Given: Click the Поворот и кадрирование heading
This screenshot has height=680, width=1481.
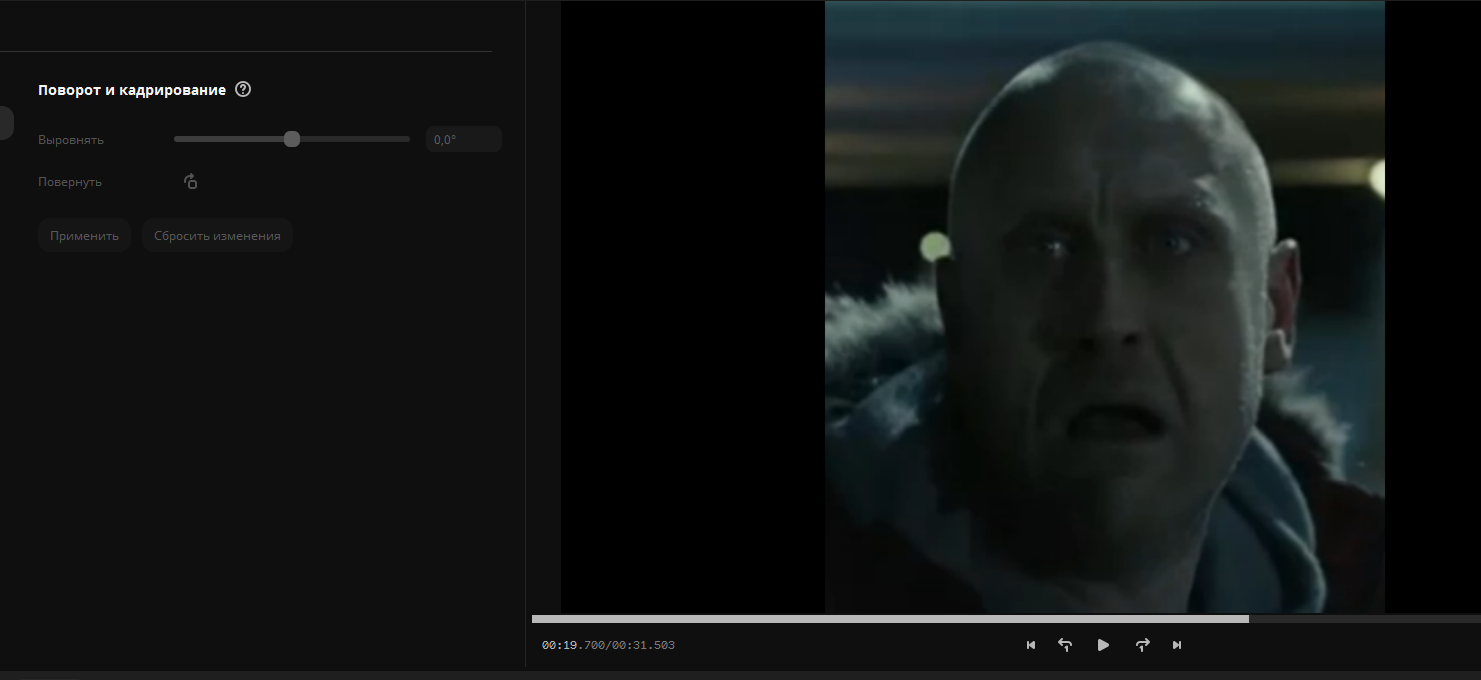Looking at the screenshot, I should (x=132, y=90).
